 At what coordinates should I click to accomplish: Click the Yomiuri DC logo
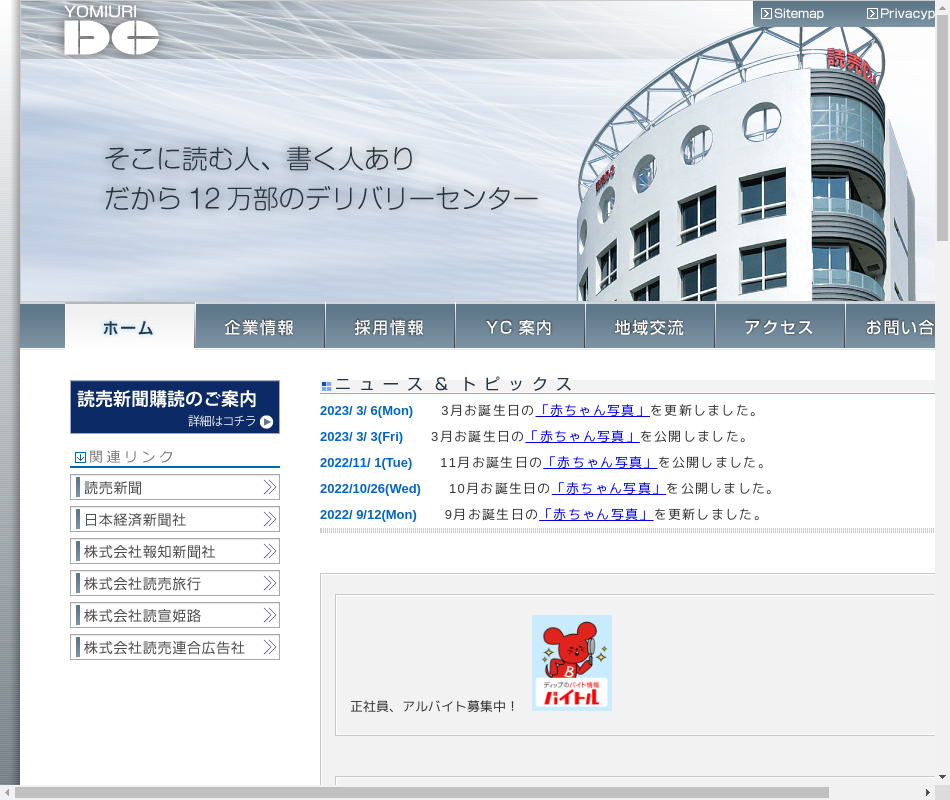(111, 30)
